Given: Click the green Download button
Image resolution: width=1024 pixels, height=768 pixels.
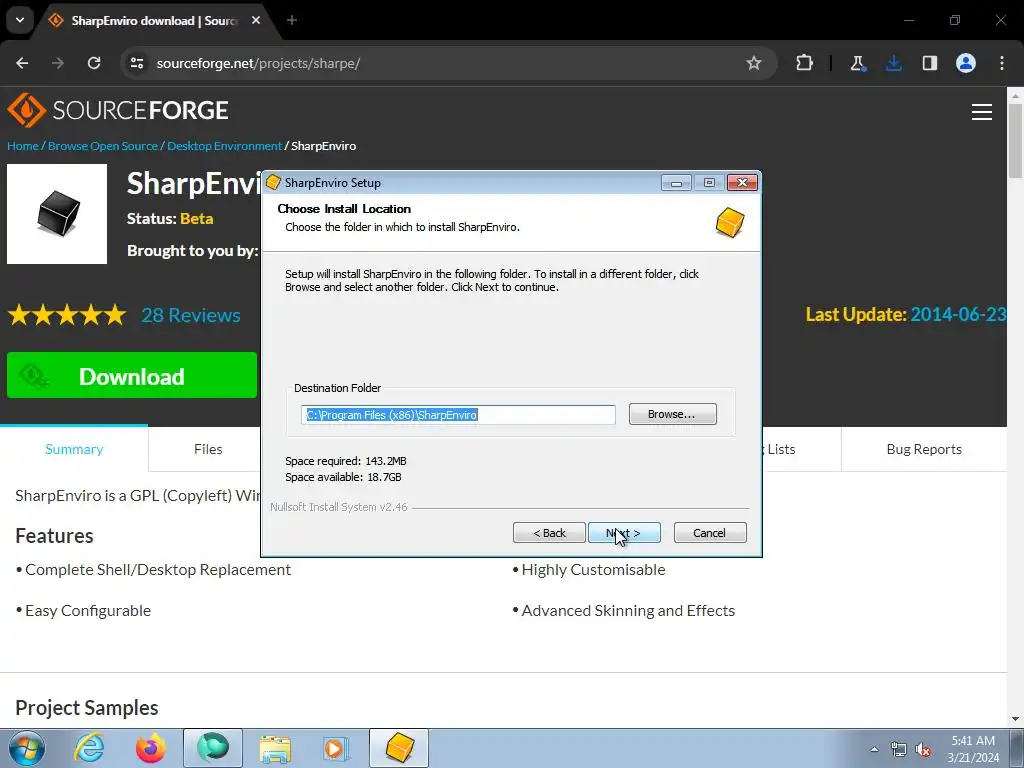Looking at the screenshot, I should [132, 376].
